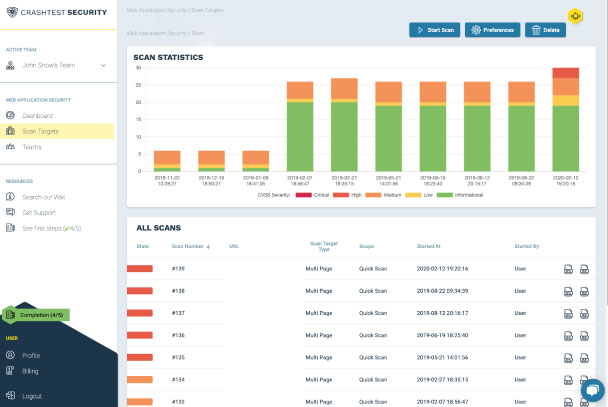This screenshot has height=407, width=608.
Task: Open first report icon for scan #138
Action: [x=568, y=291]
